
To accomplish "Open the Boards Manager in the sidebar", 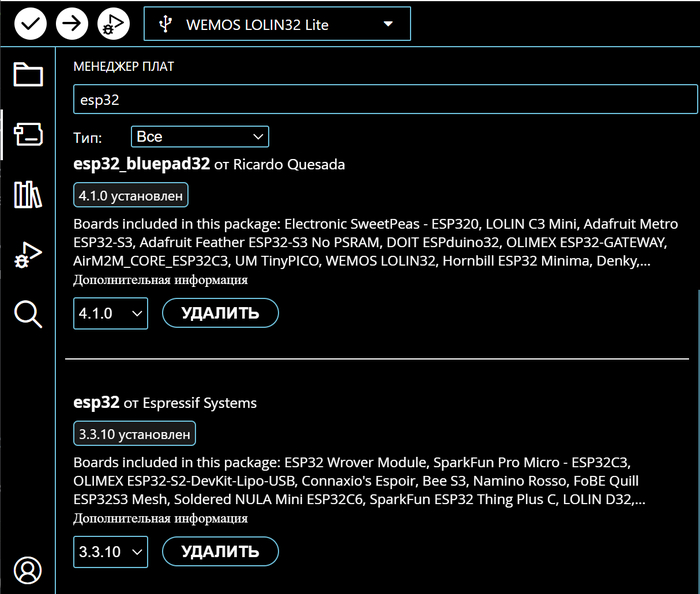I will tap(28, 134).
